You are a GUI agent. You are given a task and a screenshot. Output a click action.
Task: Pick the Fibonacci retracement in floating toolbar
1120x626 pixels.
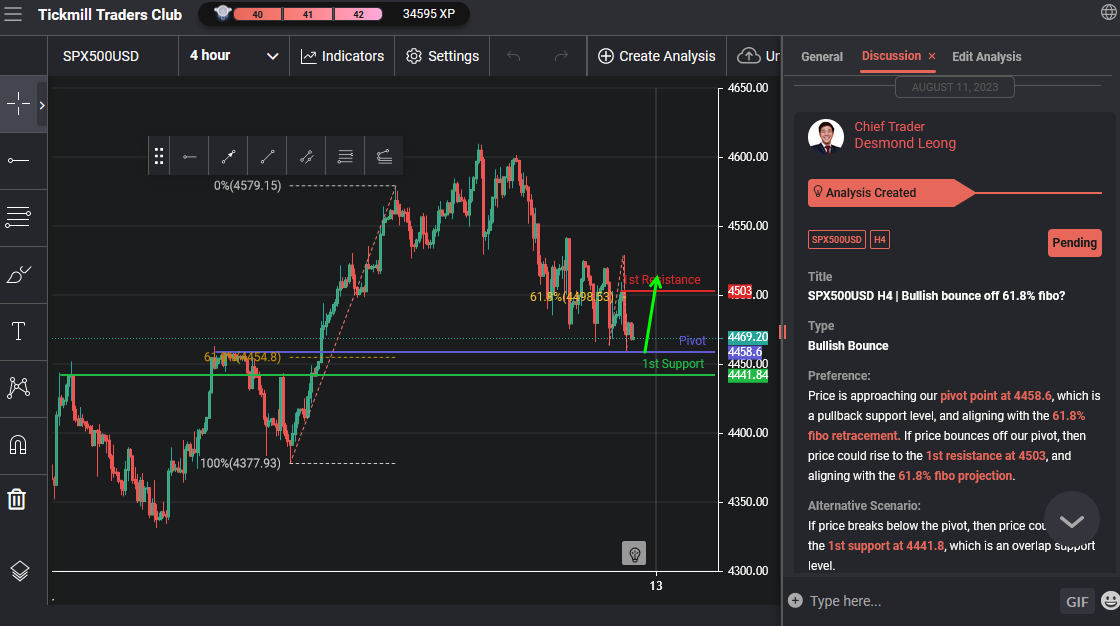click(345, 156)
